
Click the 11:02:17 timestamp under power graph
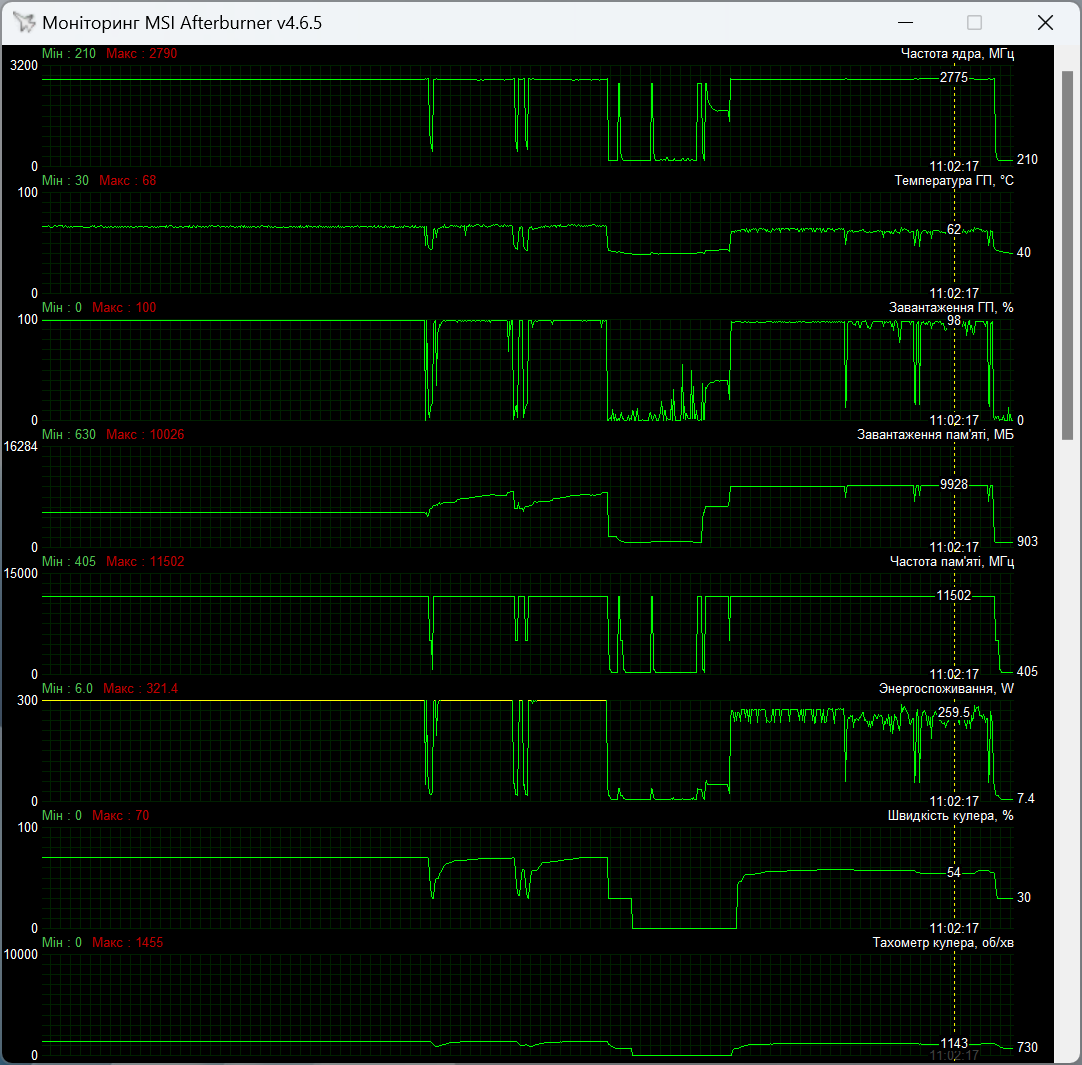pos(954,801)
